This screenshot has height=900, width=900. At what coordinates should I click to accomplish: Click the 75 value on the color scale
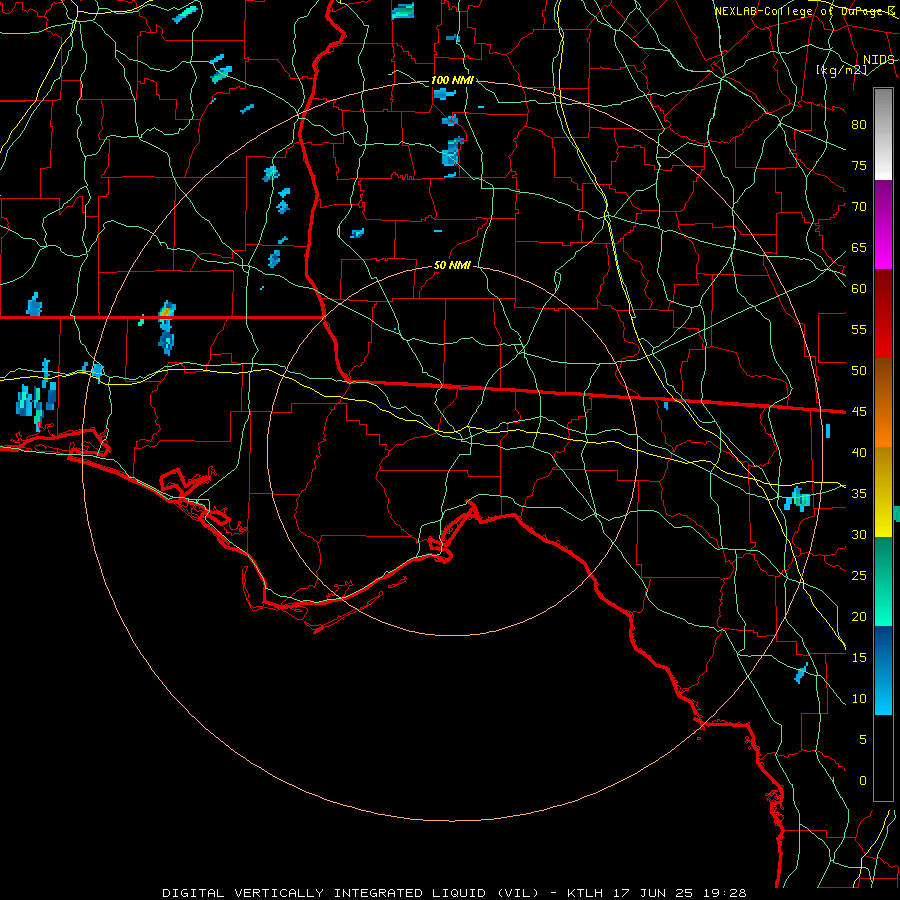(859, 165)
